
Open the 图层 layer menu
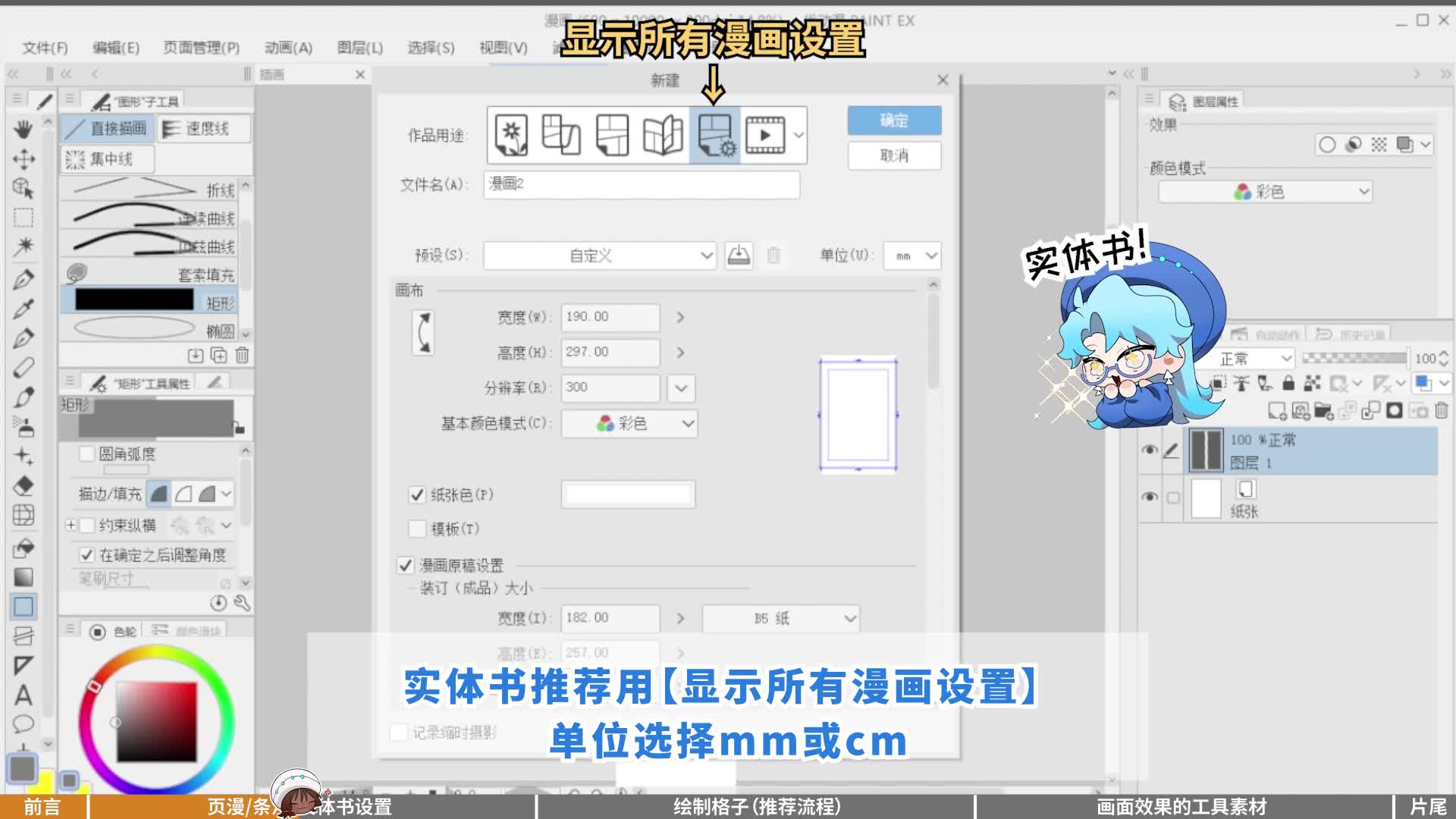359,48
